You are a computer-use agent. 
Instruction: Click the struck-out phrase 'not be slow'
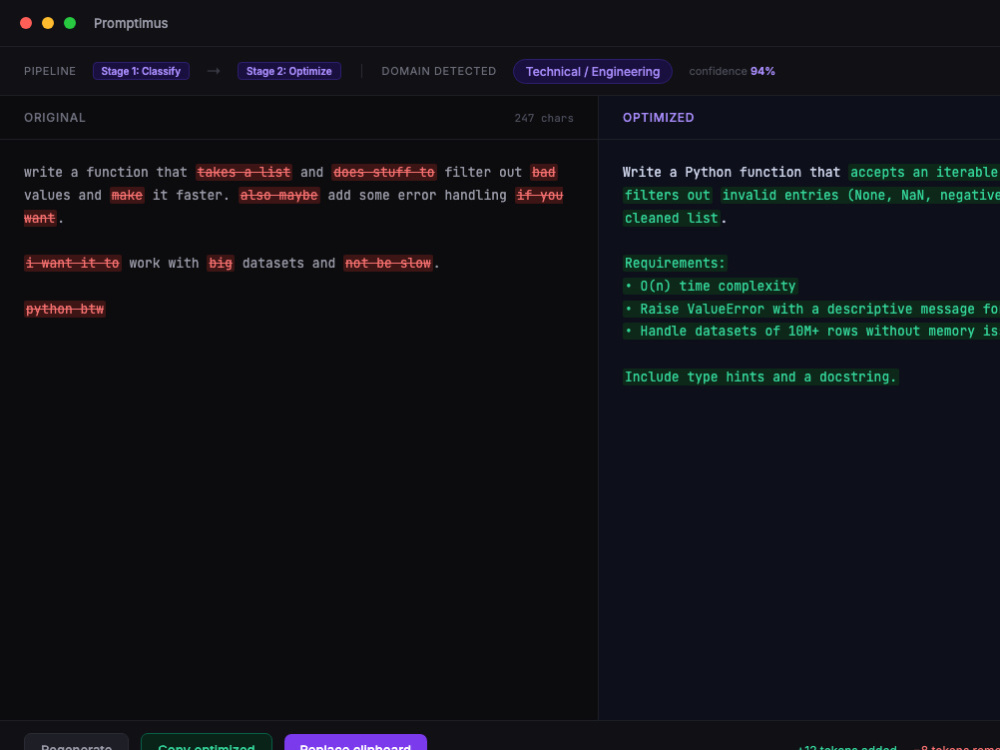[x=388, y=263]
